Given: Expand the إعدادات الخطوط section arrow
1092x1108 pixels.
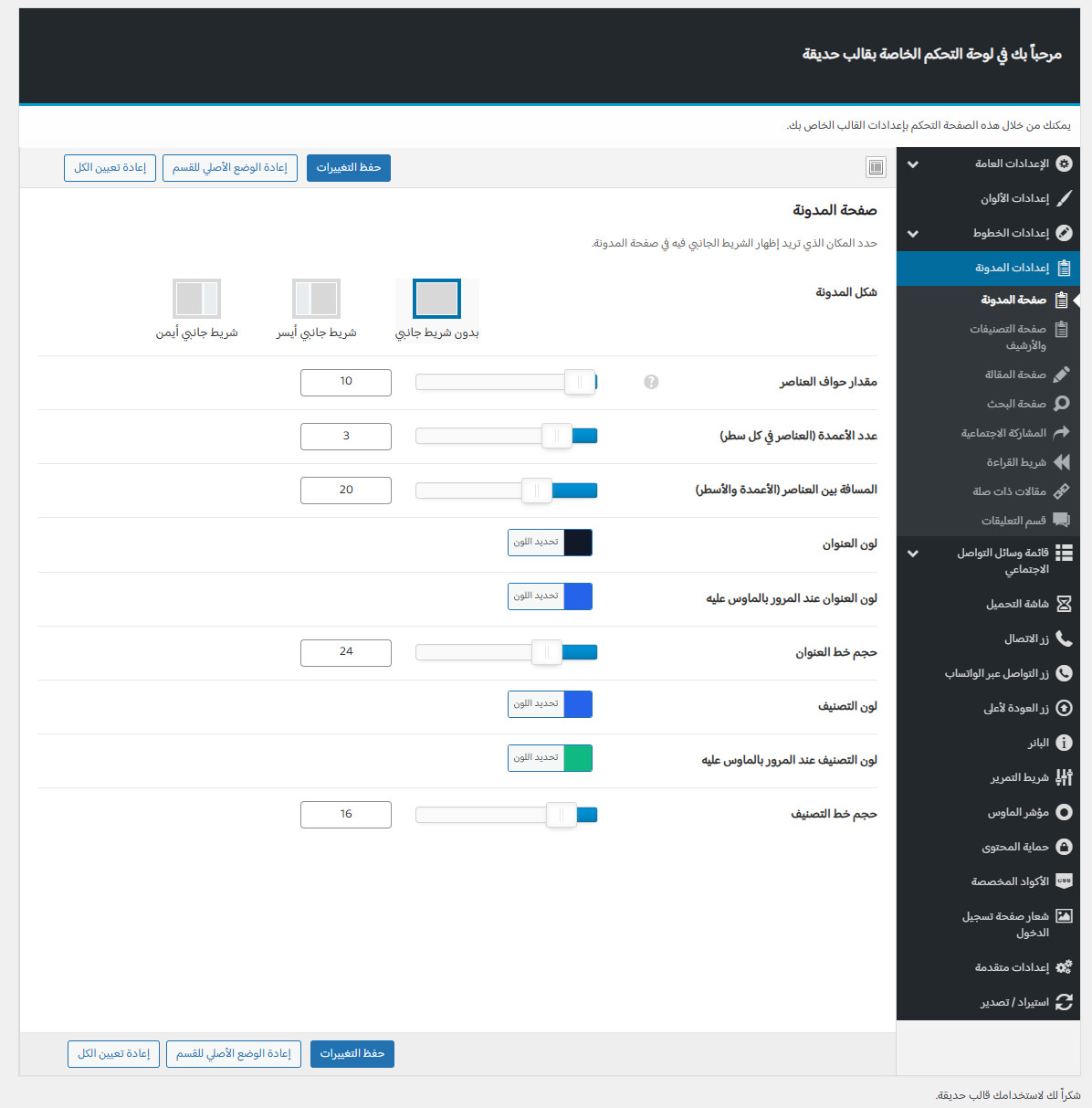Looking at the screenshot, I should coord(913,234).
